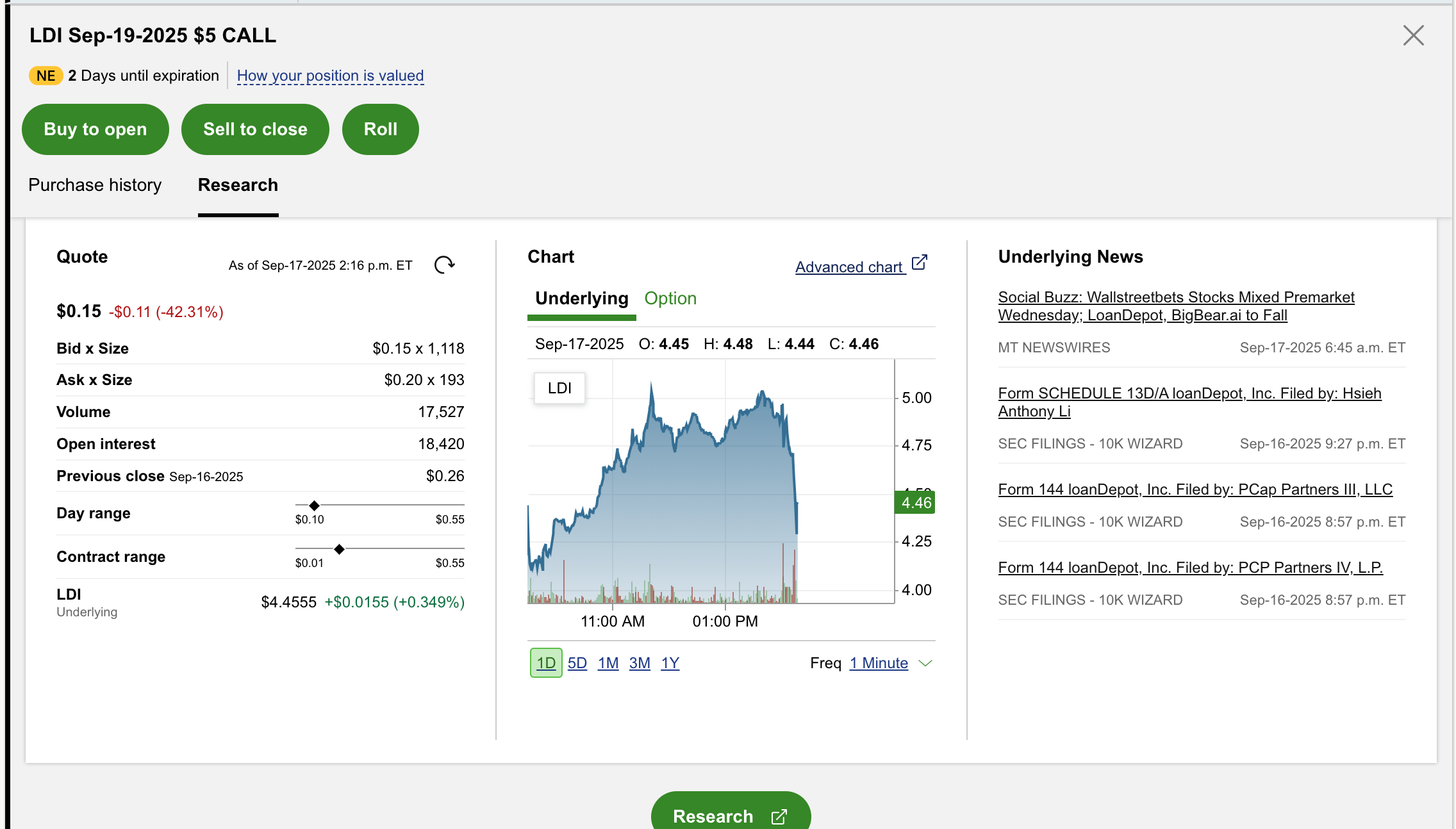This screenshot has height=829, width=1456.
Task: Select Open interest value 18,420
Action: (441, 444)
